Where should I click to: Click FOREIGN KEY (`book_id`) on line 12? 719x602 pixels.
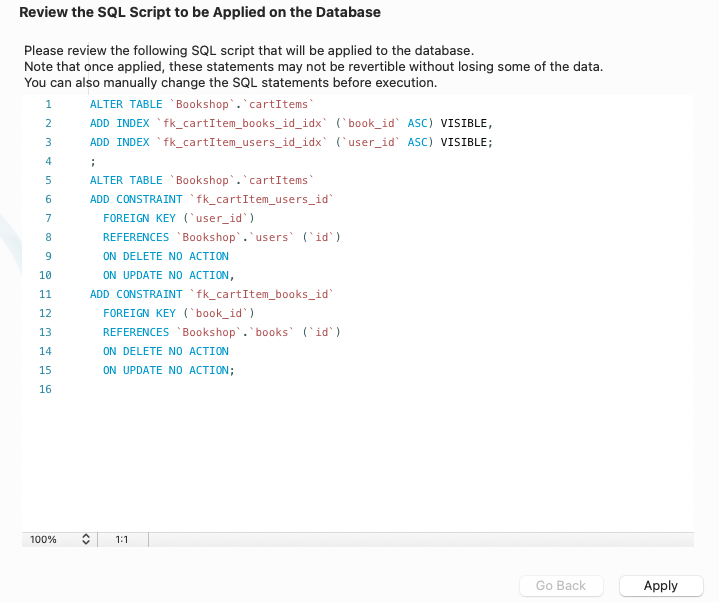click(178, 313)
